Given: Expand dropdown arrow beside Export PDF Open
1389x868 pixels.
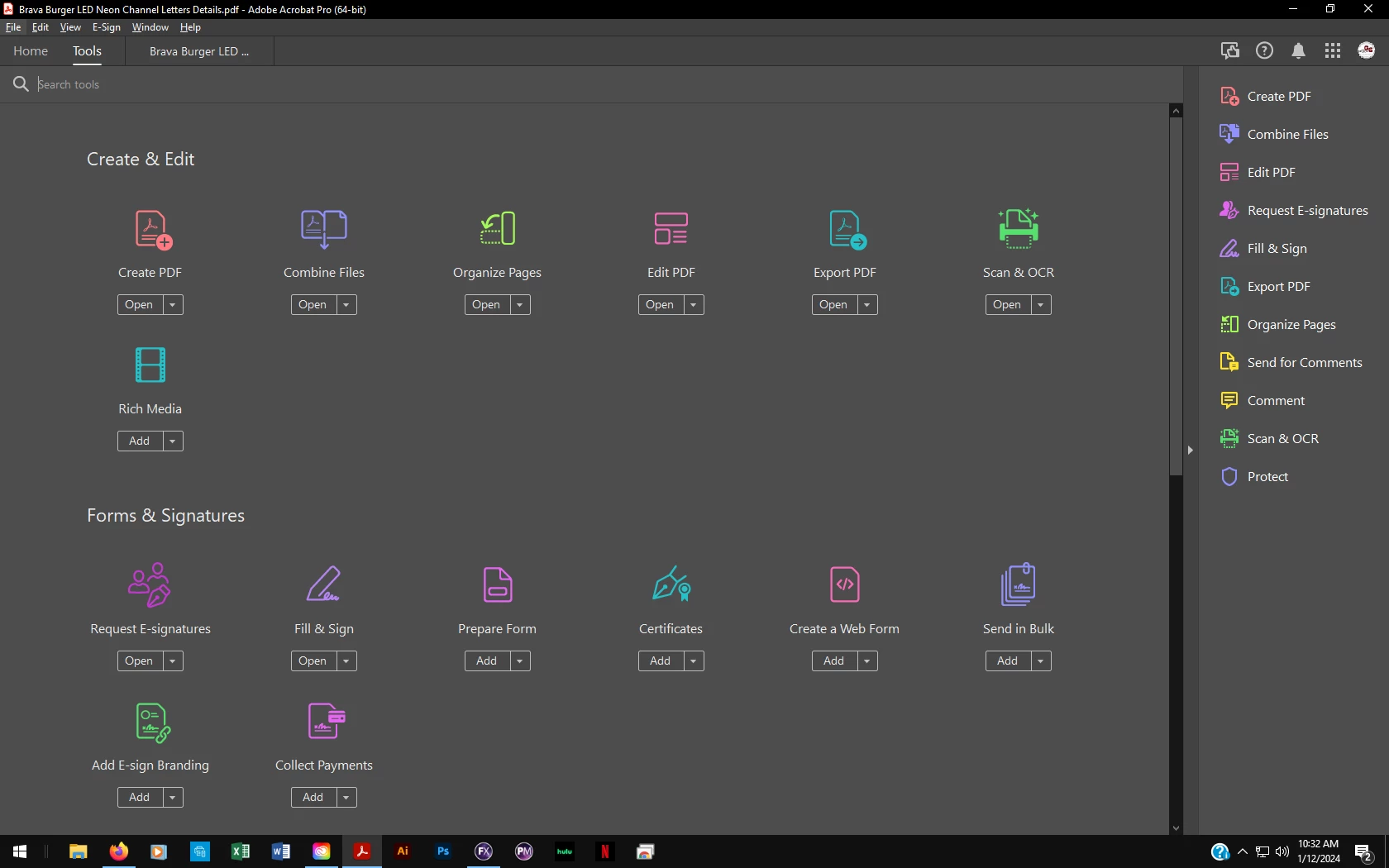Looking at the screenshot, I should pyautogui.click(x=867, y=305).
